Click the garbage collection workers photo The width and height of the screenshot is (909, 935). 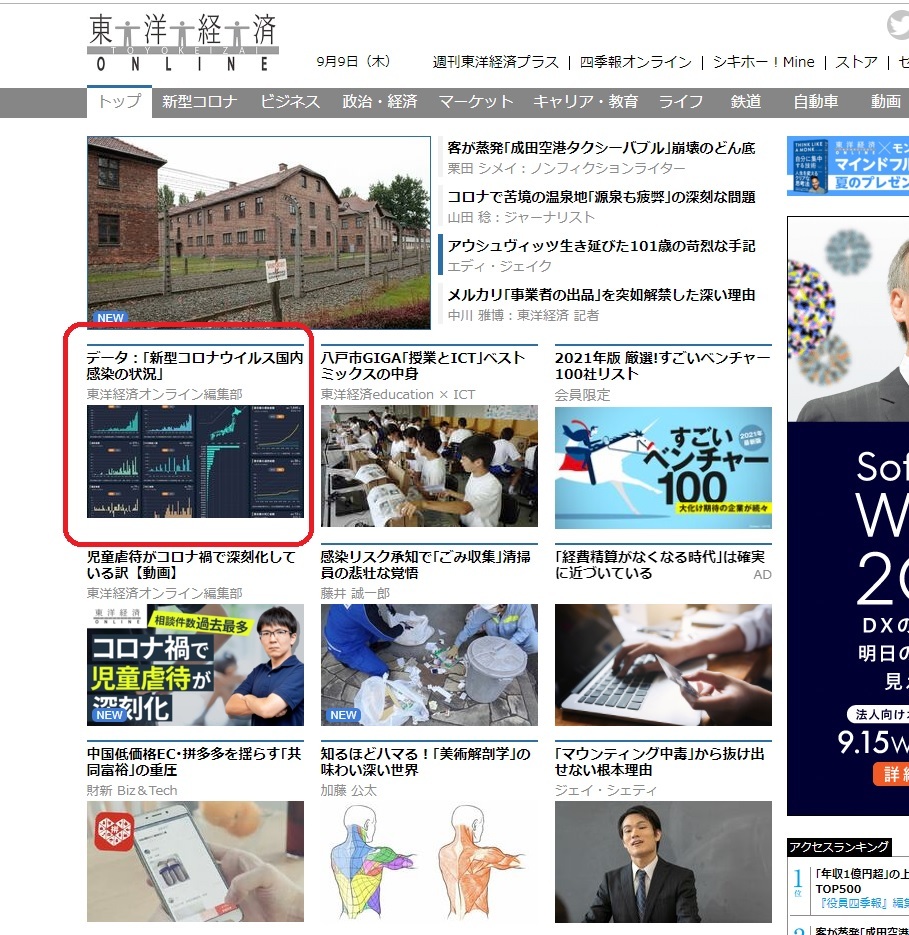(429, 665)
